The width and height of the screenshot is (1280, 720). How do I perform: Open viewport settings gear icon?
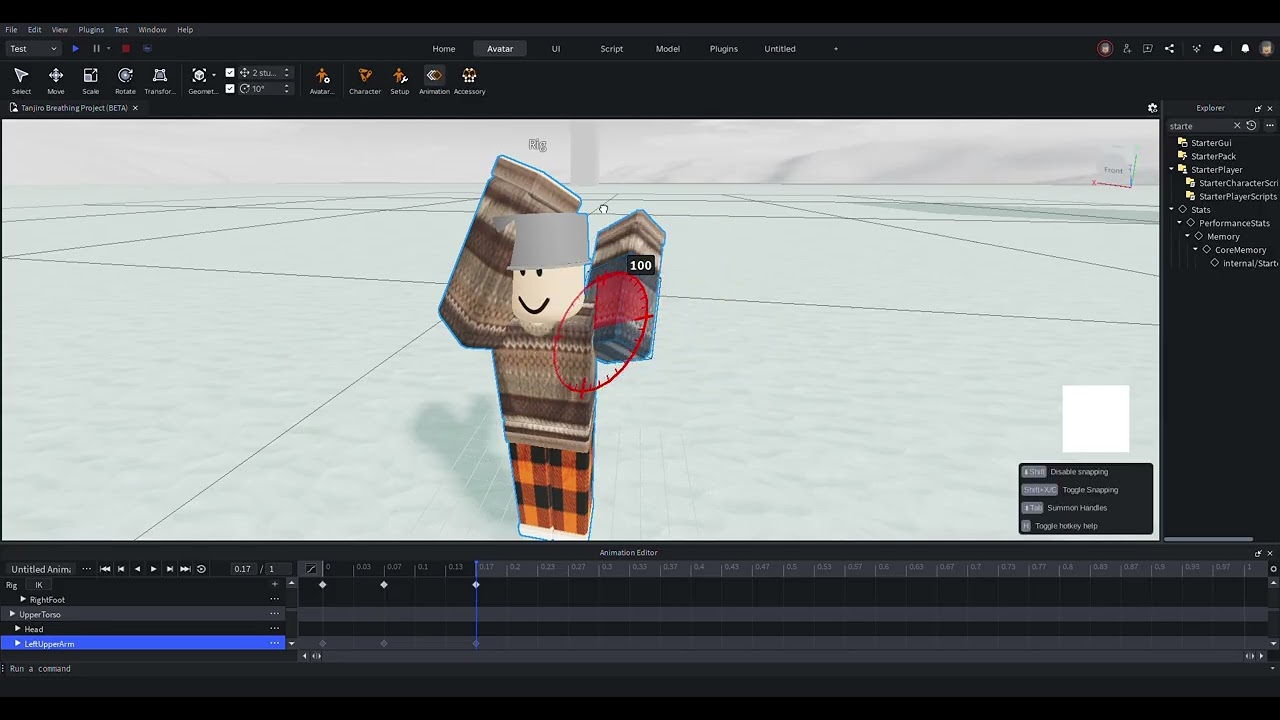pos(1152,108)
